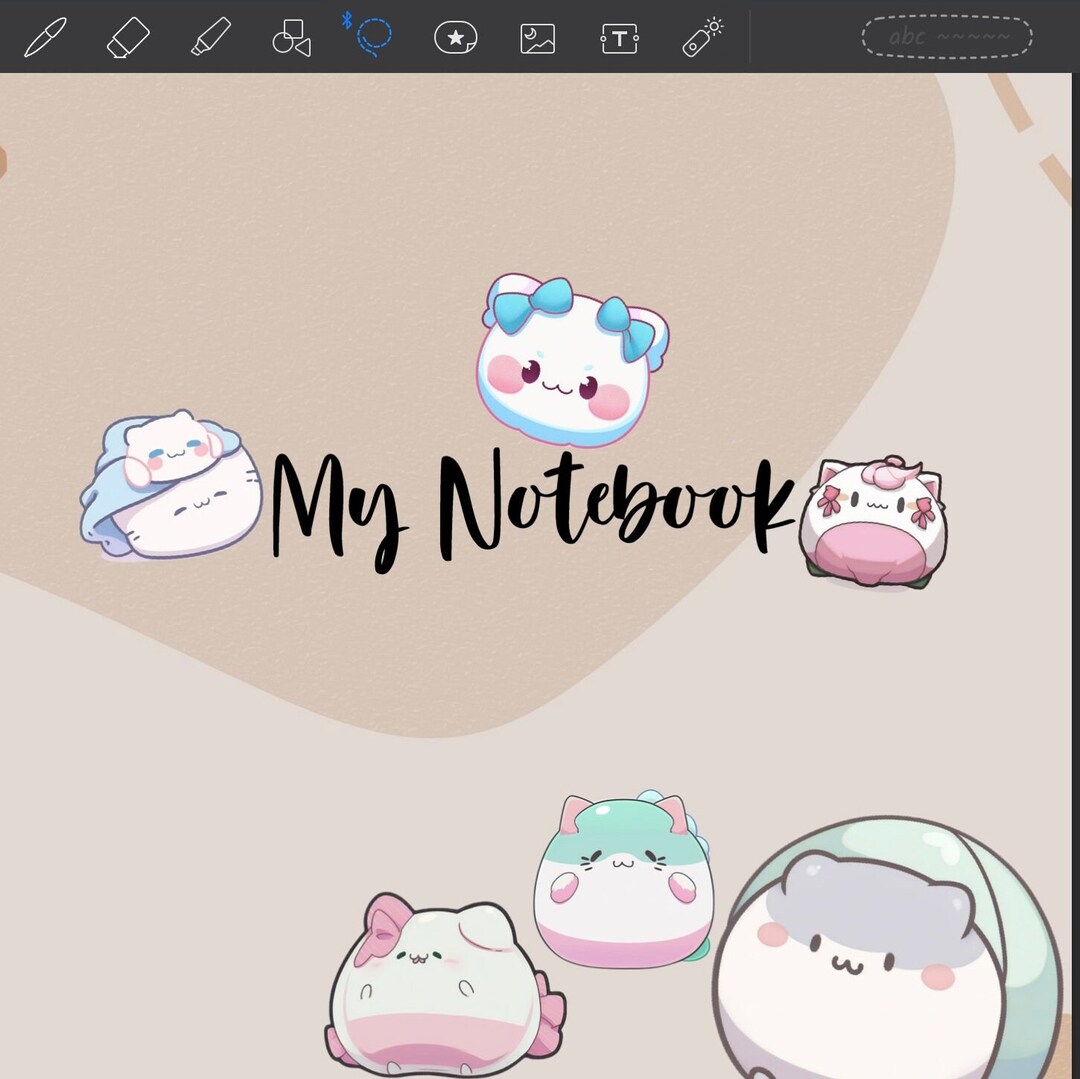Select the Eraser tool
This screenshot has height=1079, width=1080.
127,35
